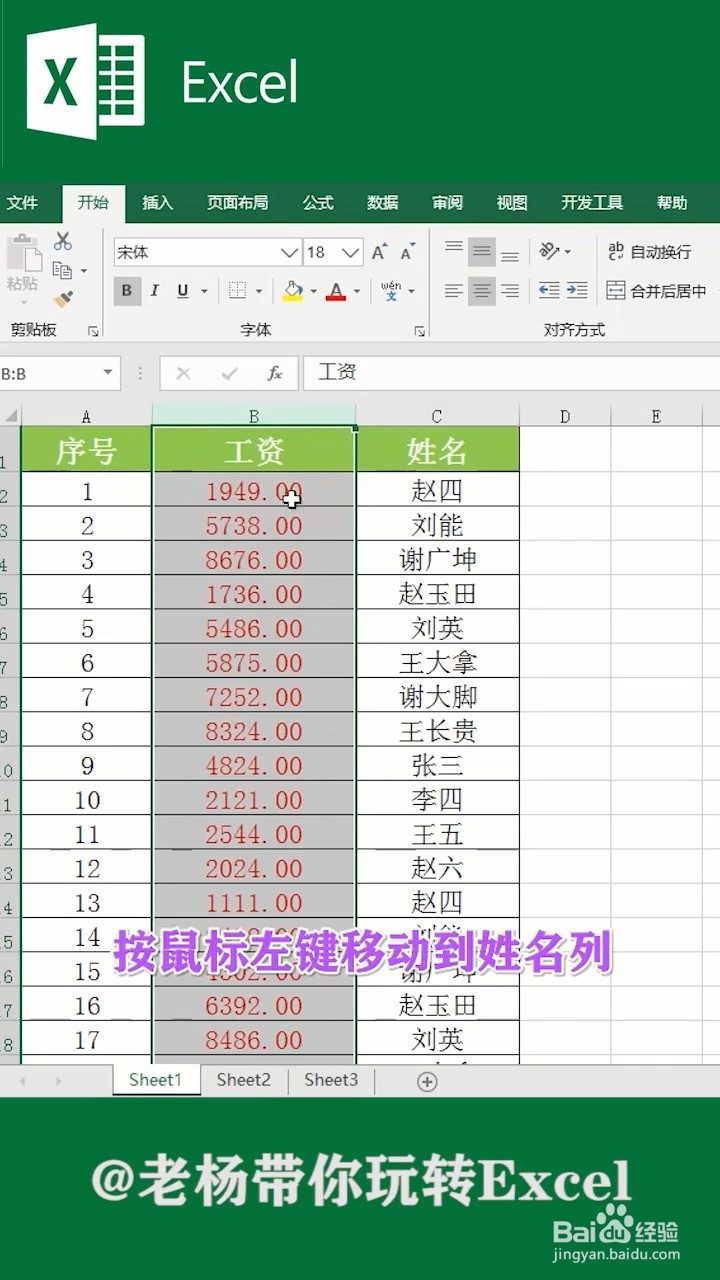720x1280 pixels.
Task: Switch to the 数据 Data tab
Action: [x=382, y=203]
